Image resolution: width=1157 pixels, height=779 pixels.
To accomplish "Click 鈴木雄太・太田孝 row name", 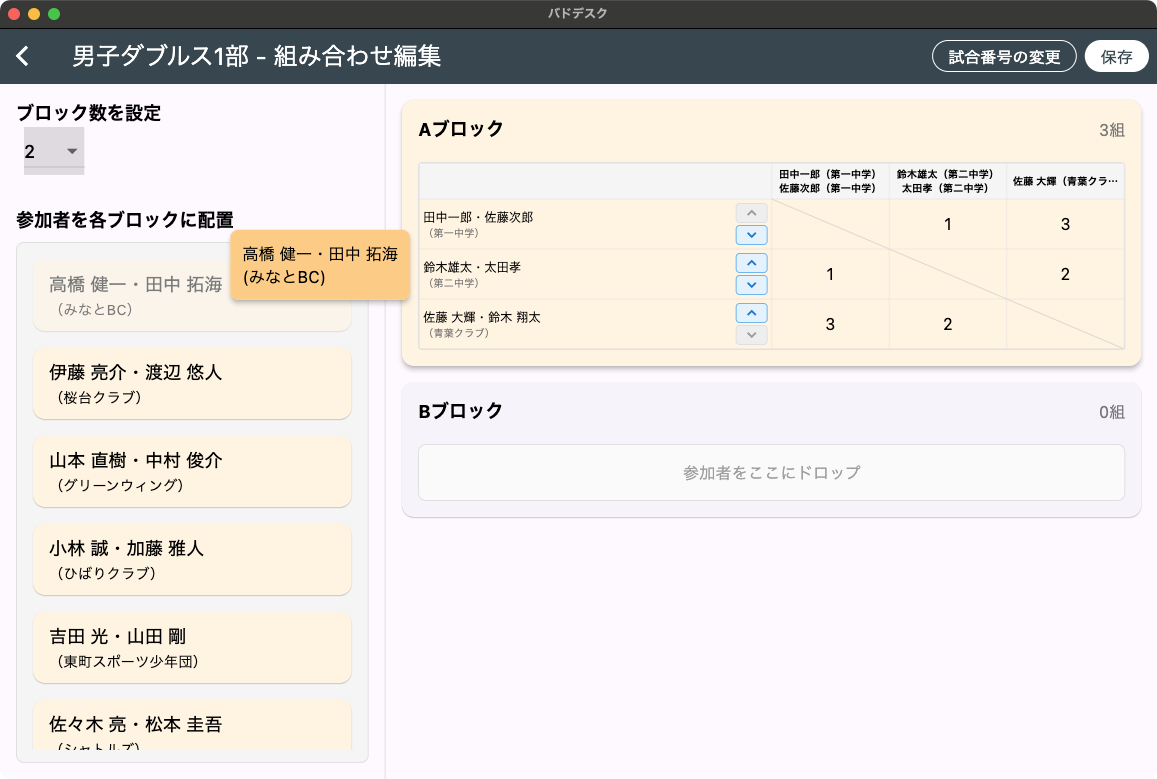I will (x=472, y=267).
